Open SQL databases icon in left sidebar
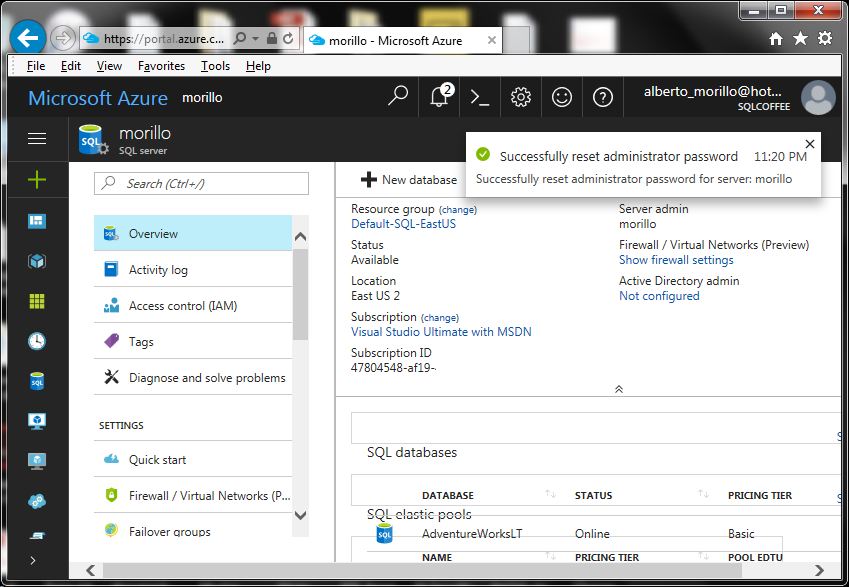Image resolution: width=849 pixels, height=587 pixels. (x=37, y=381)
